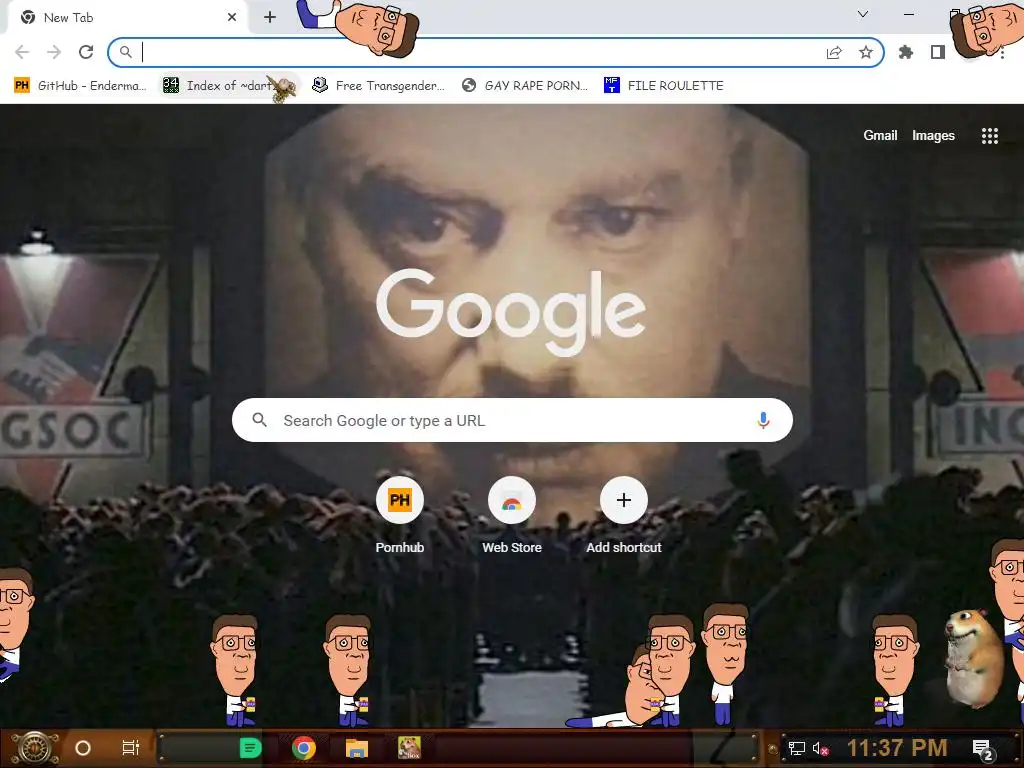Viewport: 1024px width, 768px height.
Task: Click the magnifier icon in the address bar
Action: pyautogui.click(x=125, y=52)
